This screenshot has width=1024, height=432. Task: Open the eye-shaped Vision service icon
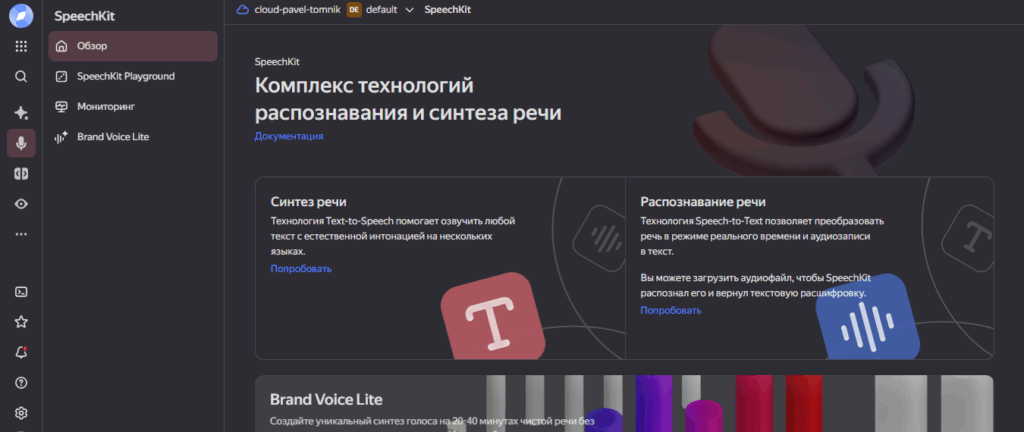click(x=21, y=204)
